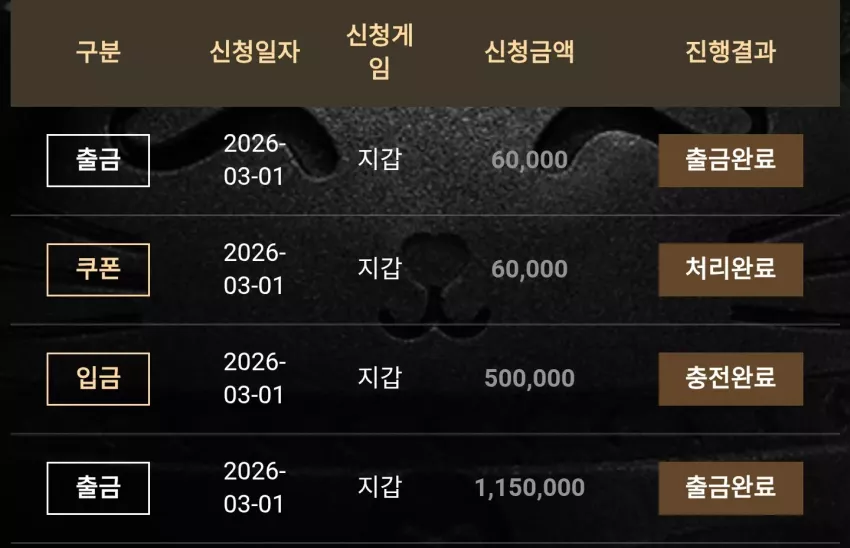Click the 처리완료 status button
This screenshot has height=548, width=850.
(x=730, y=269)
